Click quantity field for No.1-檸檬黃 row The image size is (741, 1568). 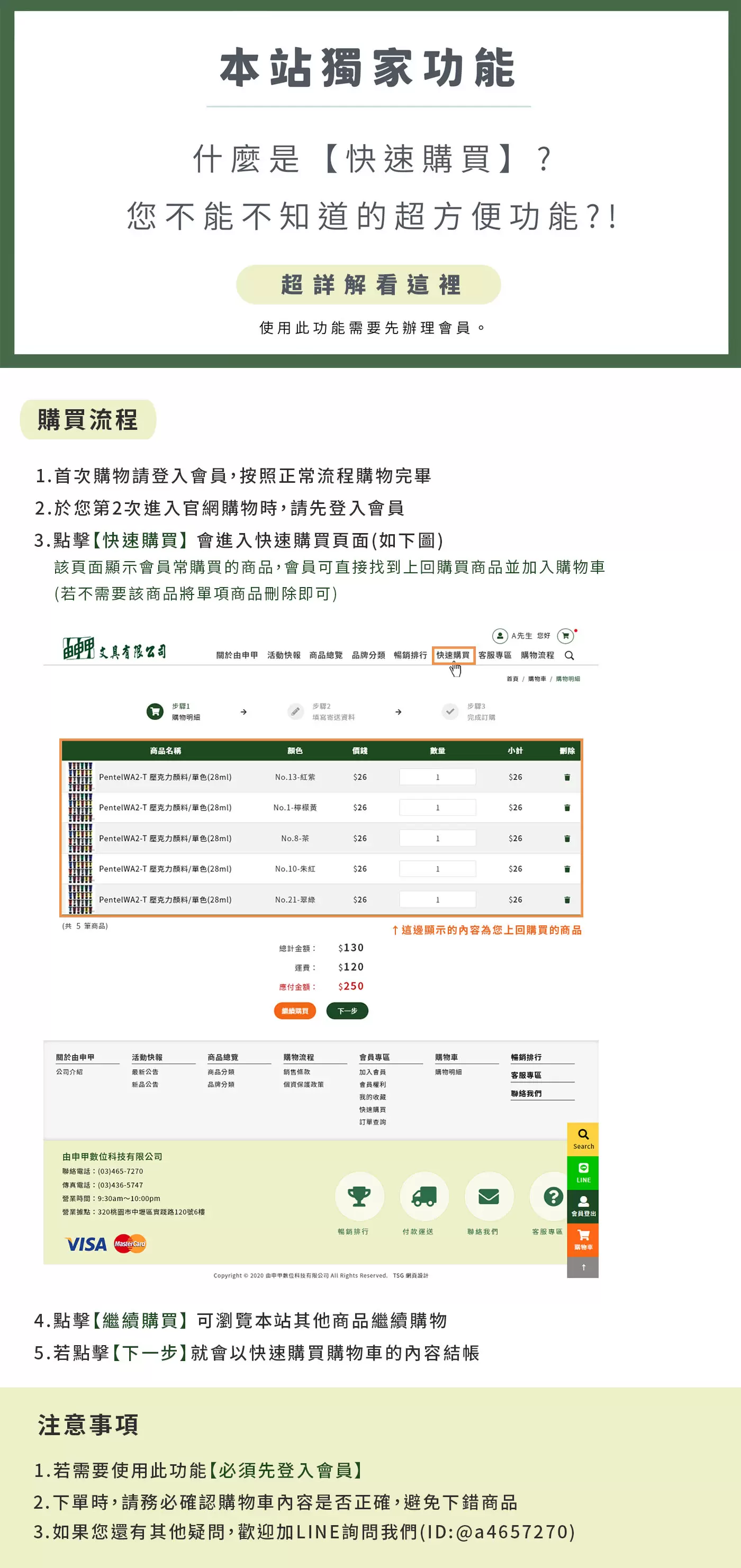pyautogui.click(x=437, y=808)
